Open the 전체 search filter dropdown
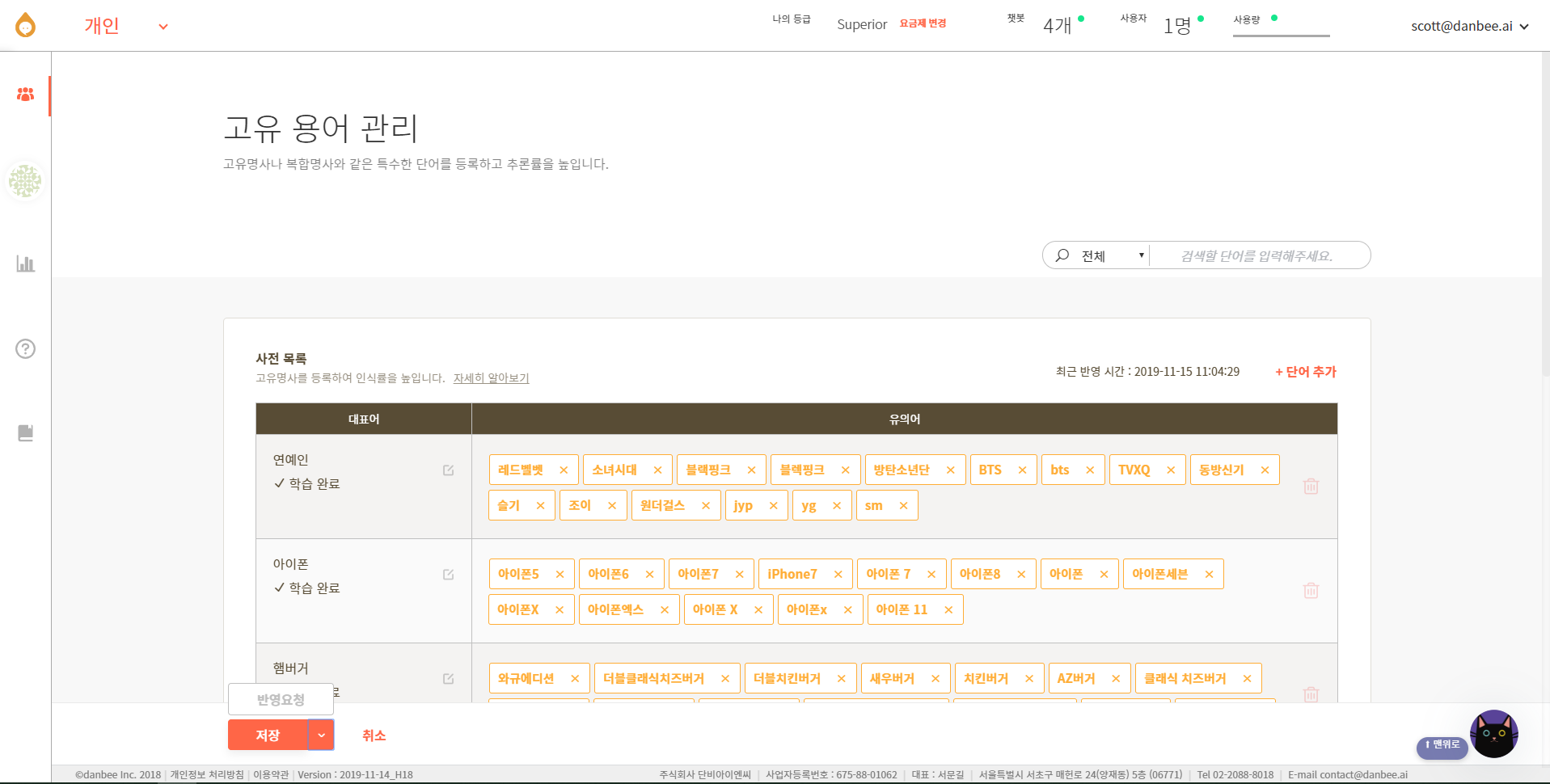The image size is (1550, 784). (1113, 255)
